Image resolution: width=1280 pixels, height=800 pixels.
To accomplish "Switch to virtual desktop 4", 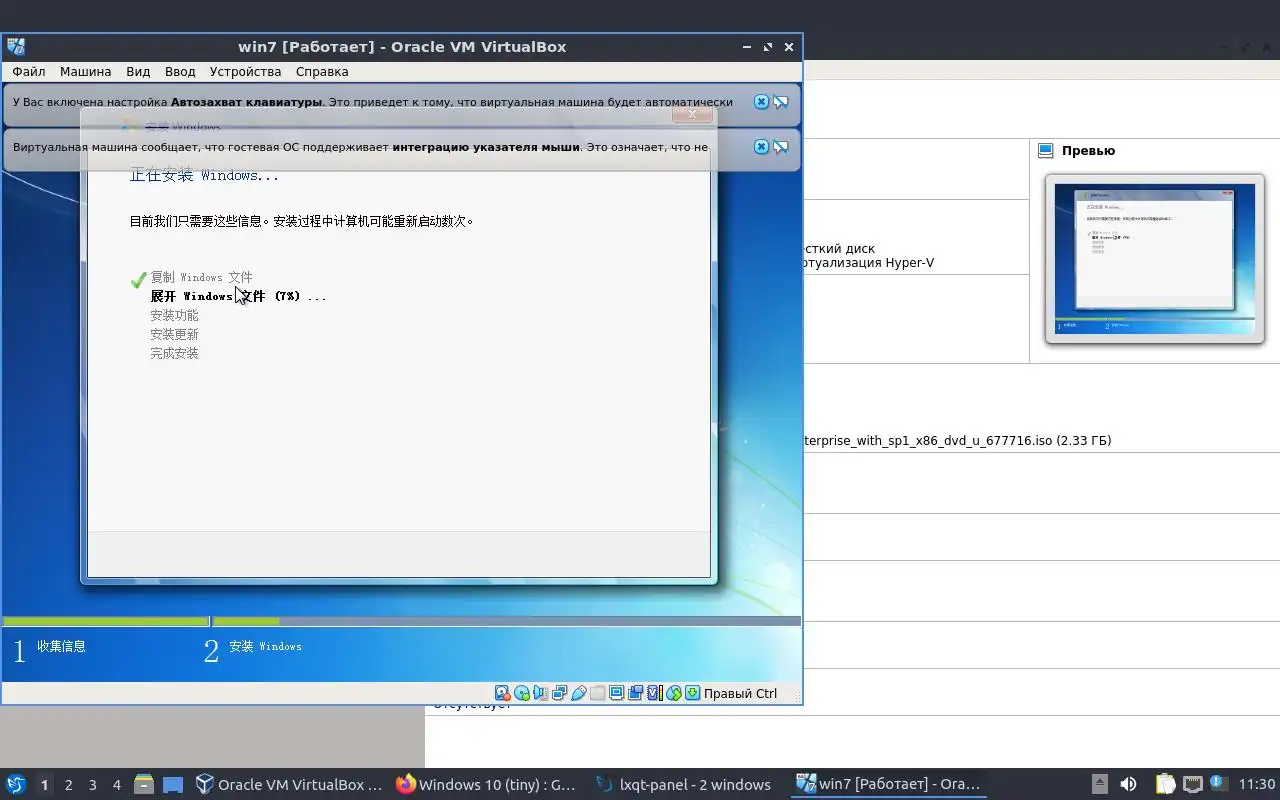I will [117, 785].
